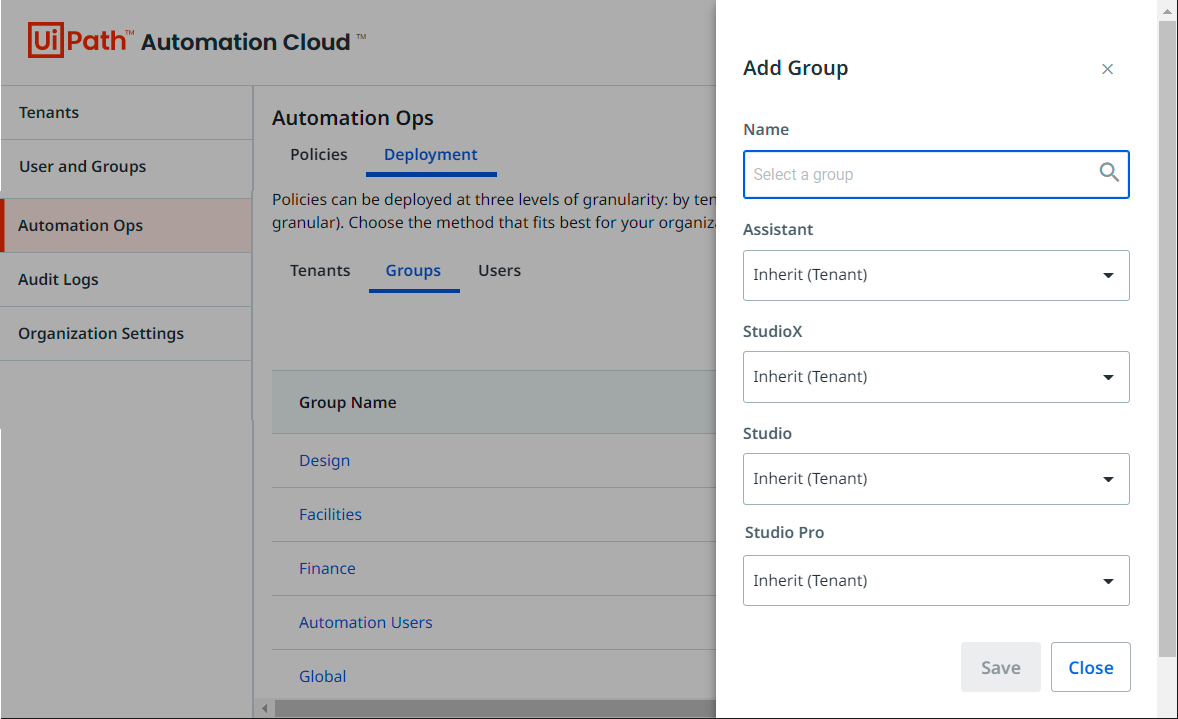Click the Group Name column header

[348, 403]
